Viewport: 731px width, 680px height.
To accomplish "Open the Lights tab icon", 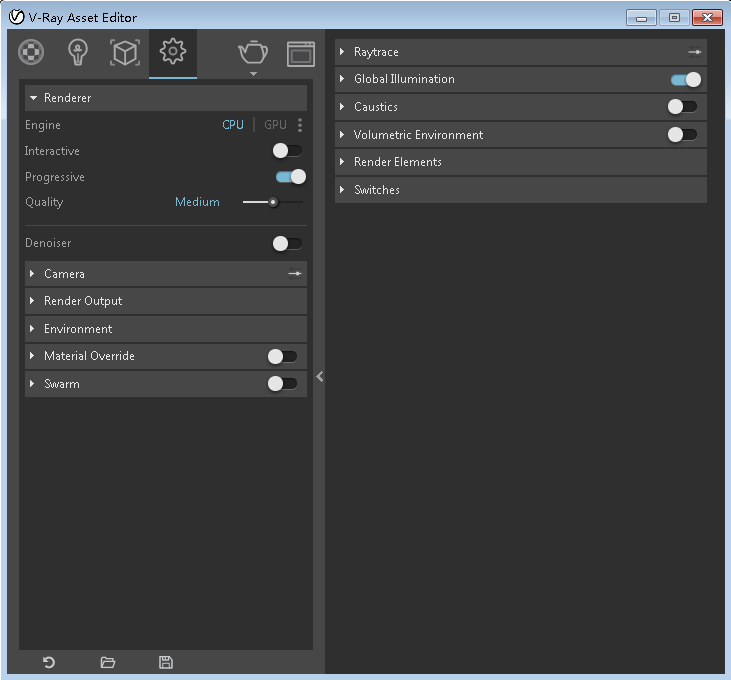I will tap(78, 53).
